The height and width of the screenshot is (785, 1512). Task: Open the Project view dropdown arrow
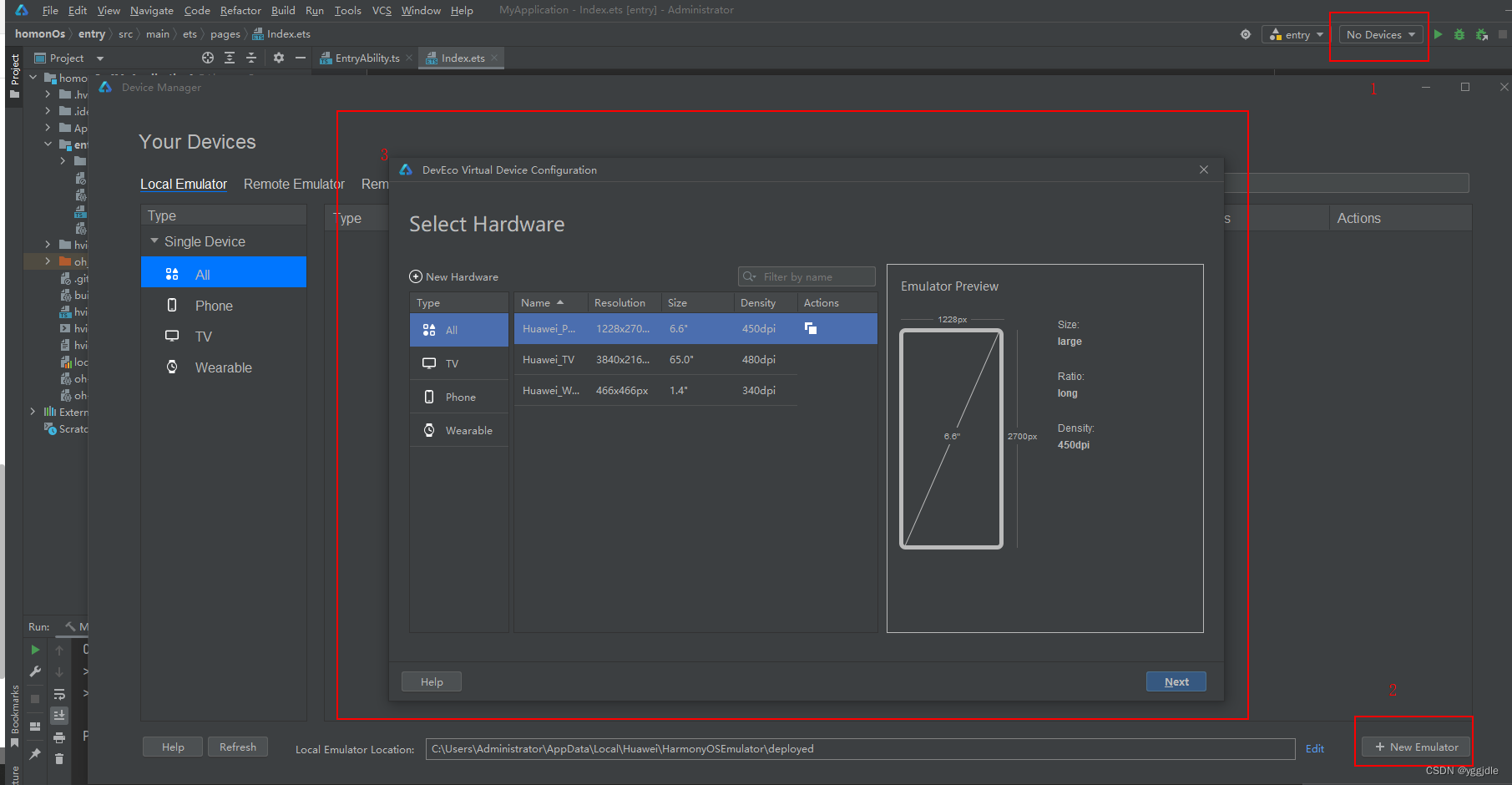[100, 58]
